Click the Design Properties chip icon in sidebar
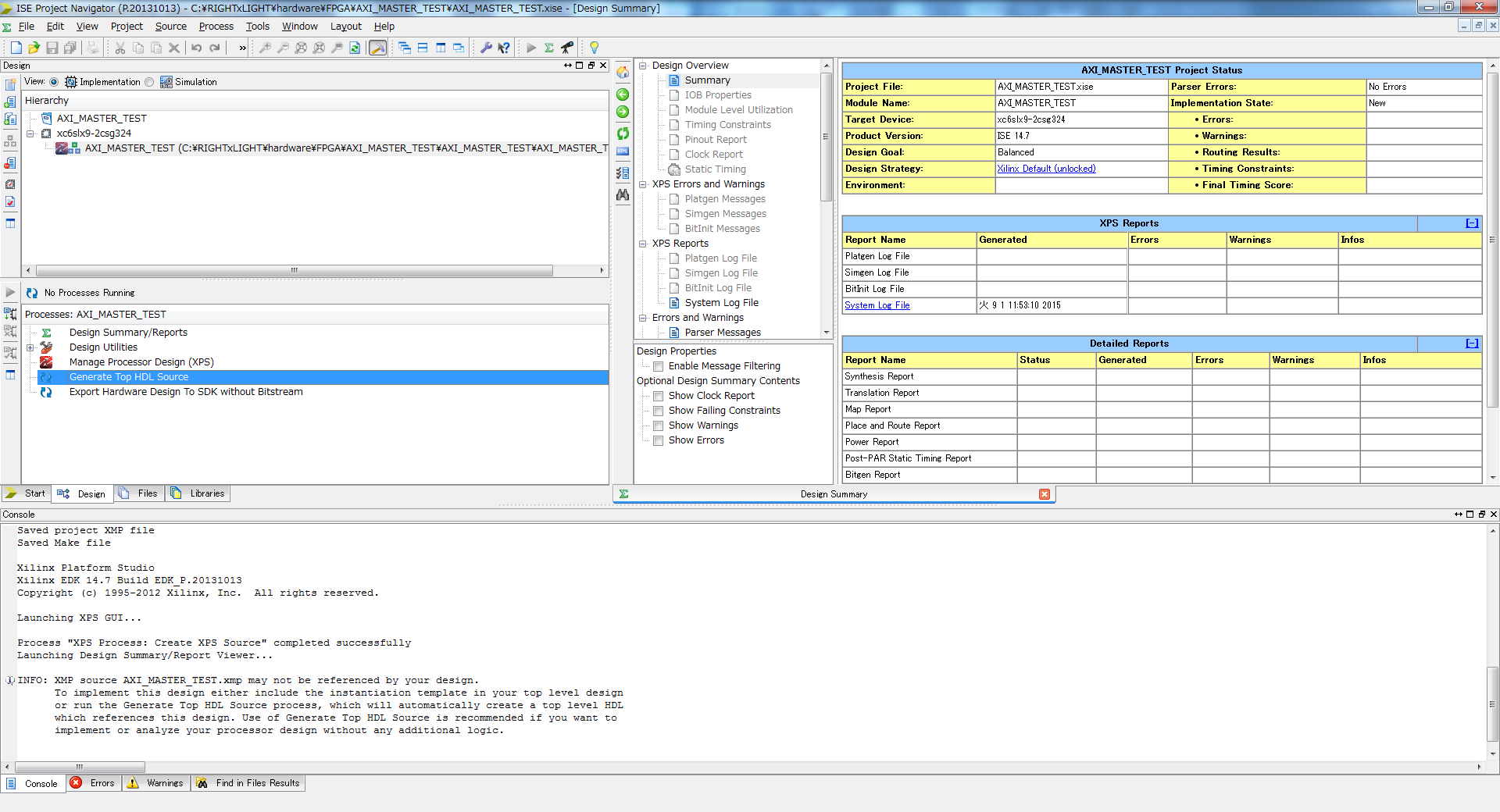This screenshot has width=1500, height=812. click(x=10, y=184)
